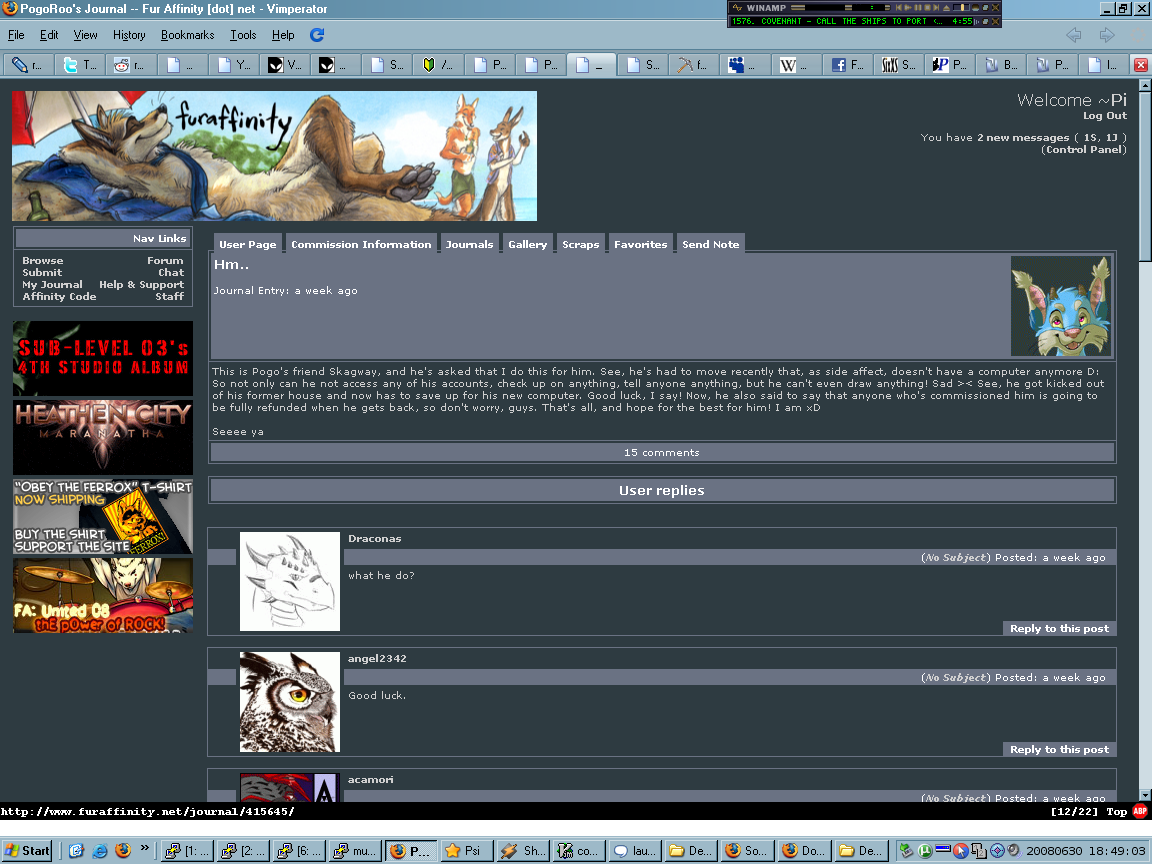
Task: Click the browser back arrow
Action: pyautogui.click(x=1073, y=35)
